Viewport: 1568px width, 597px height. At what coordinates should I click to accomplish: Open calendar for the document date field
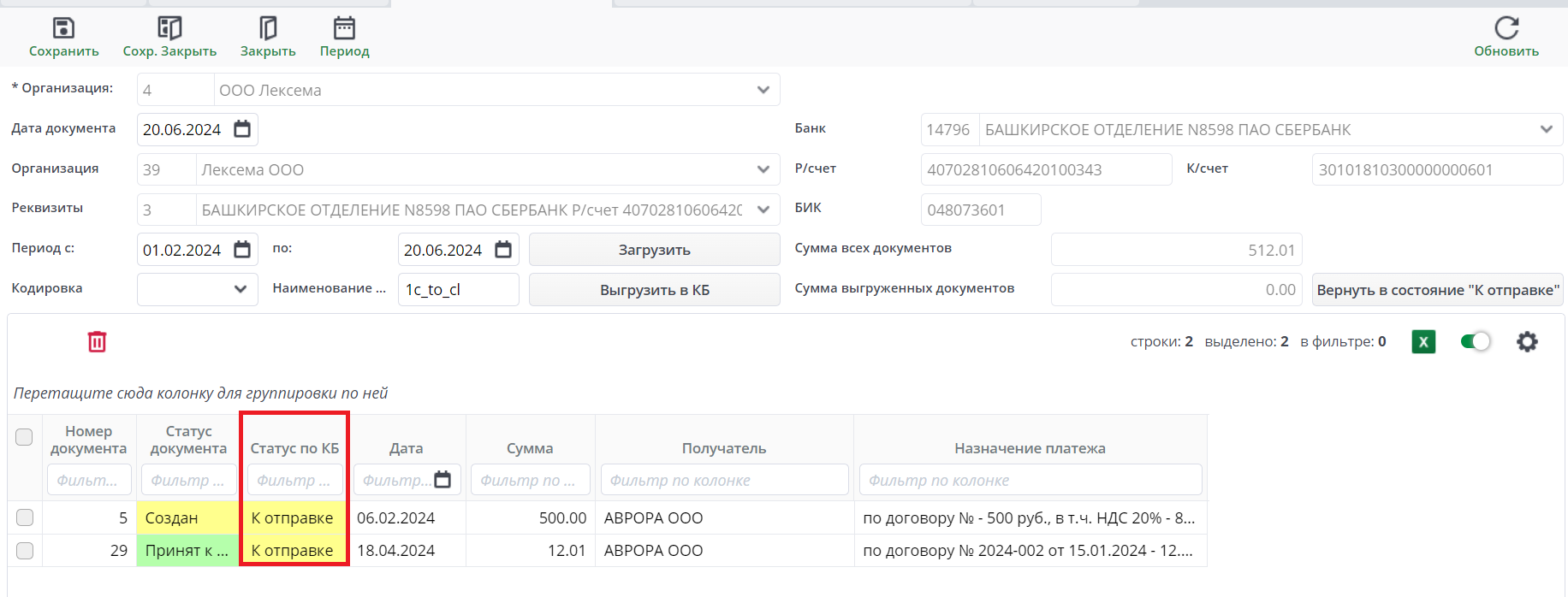click(242, 129)
